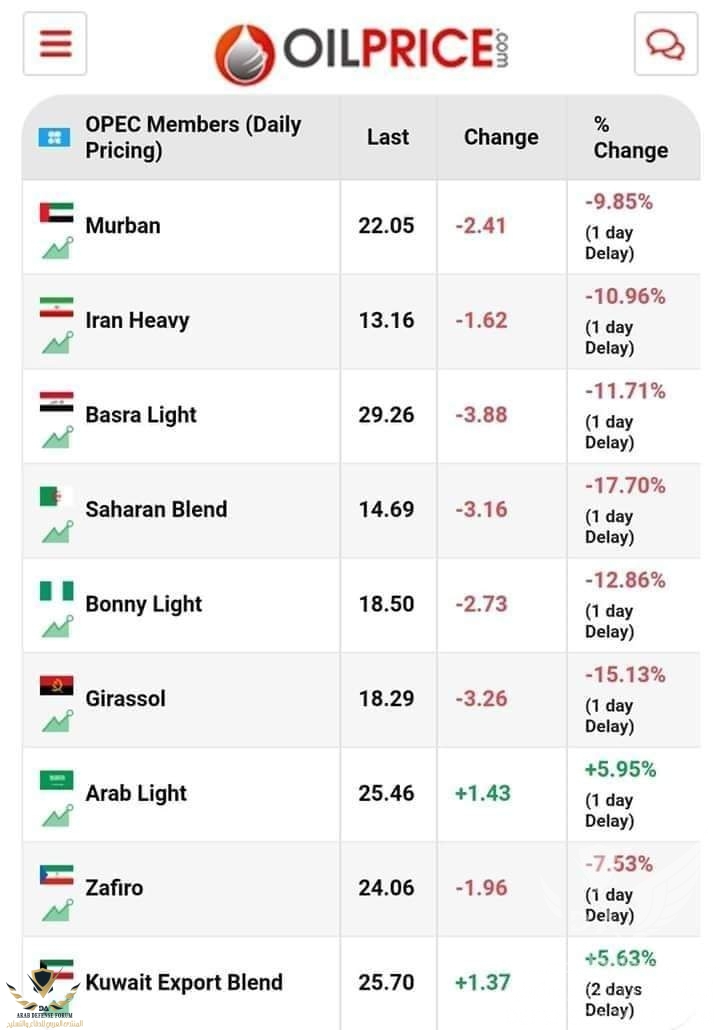Click the OilPrice.com logo

pyautogui.click(x=362, y=48)
